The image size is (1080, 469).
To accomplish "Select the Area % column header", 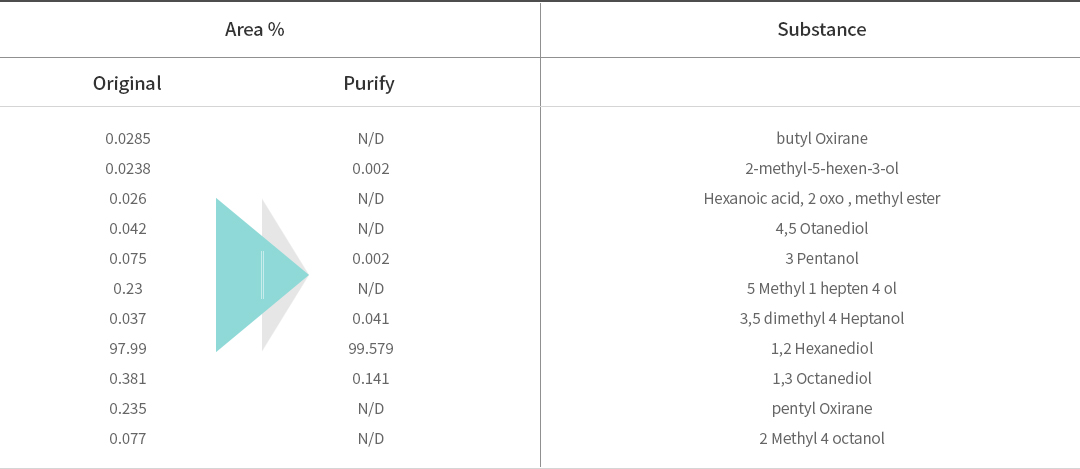I will [x=255, y=30].
